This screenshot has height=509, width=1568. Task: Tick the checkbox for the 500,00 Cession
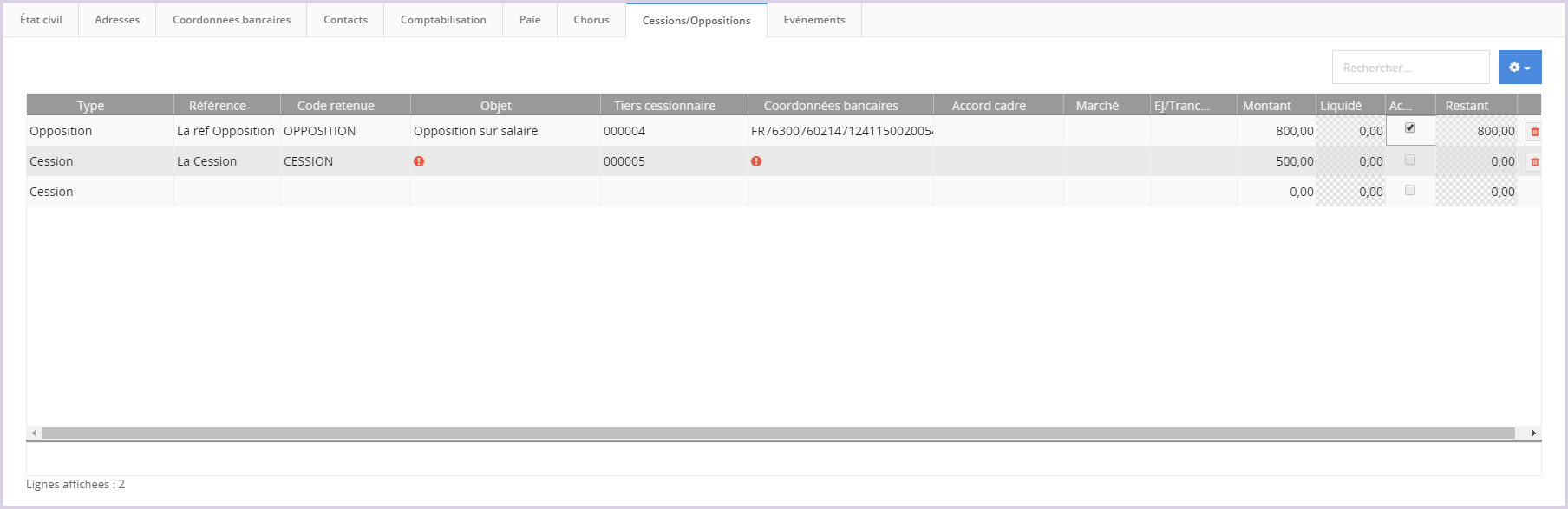[x=1410, y=160]
